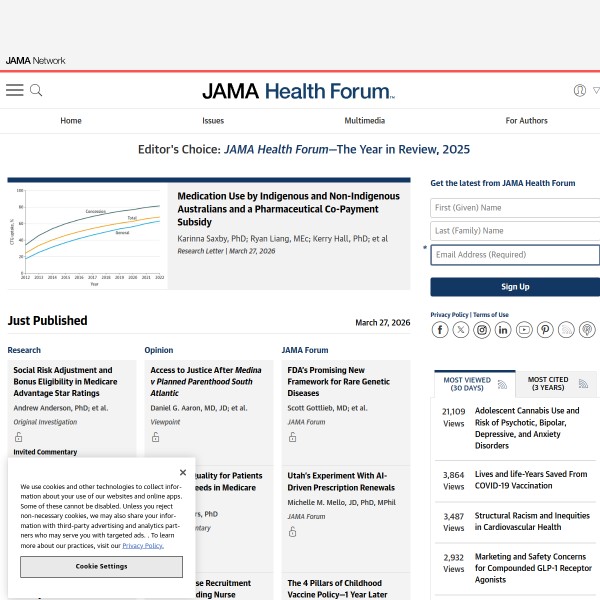Select the Most Viewed (30 Days) tab

[x=468, y=384]
